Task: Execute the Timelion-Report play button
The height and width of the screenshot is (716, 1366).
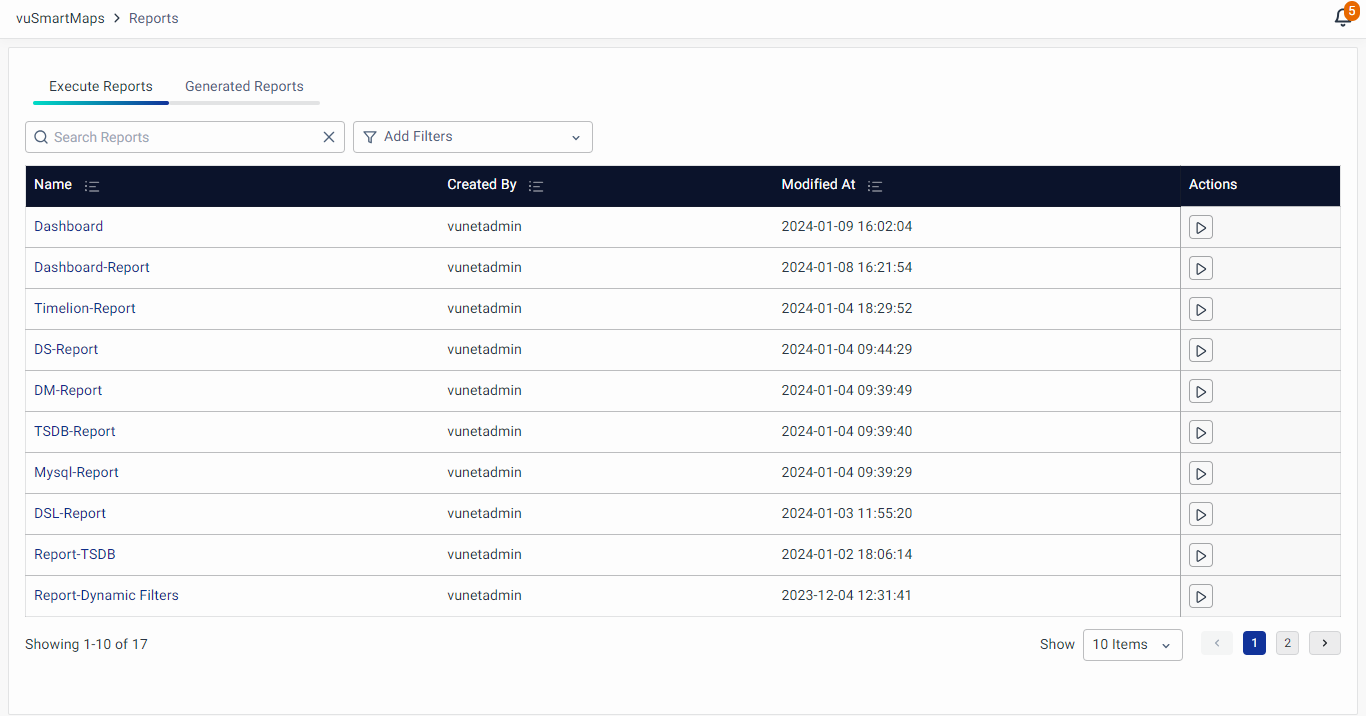Action: click(1201, 310)
